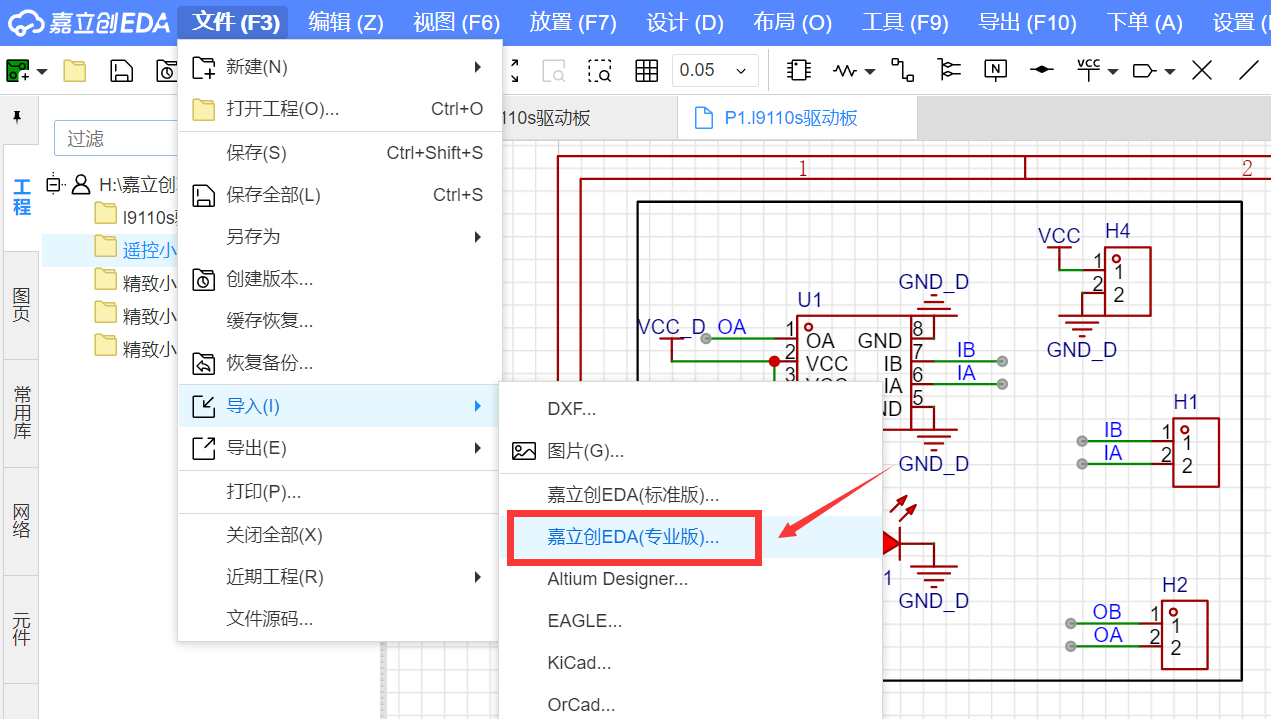Choose Altium Designer... import option
1271x719 pixels.
pos(691,579)
